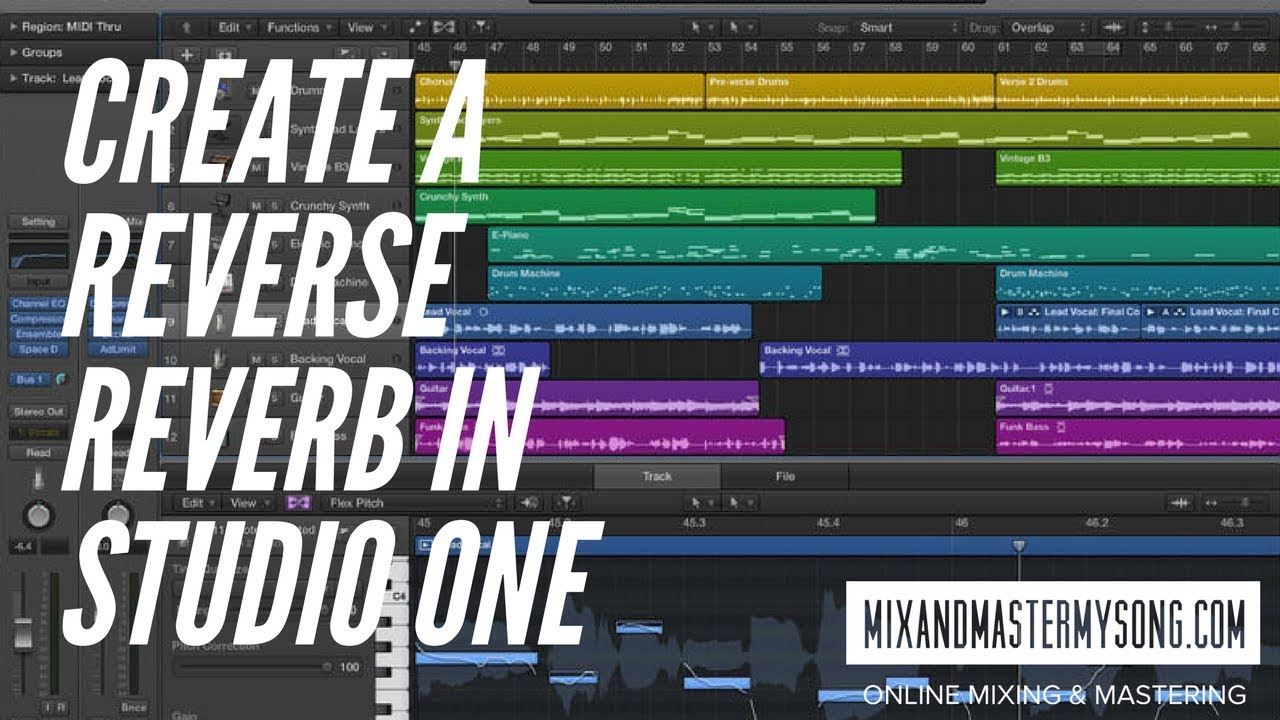
Task: Adjust the channel strip pan knob
Action: [38, 515]
